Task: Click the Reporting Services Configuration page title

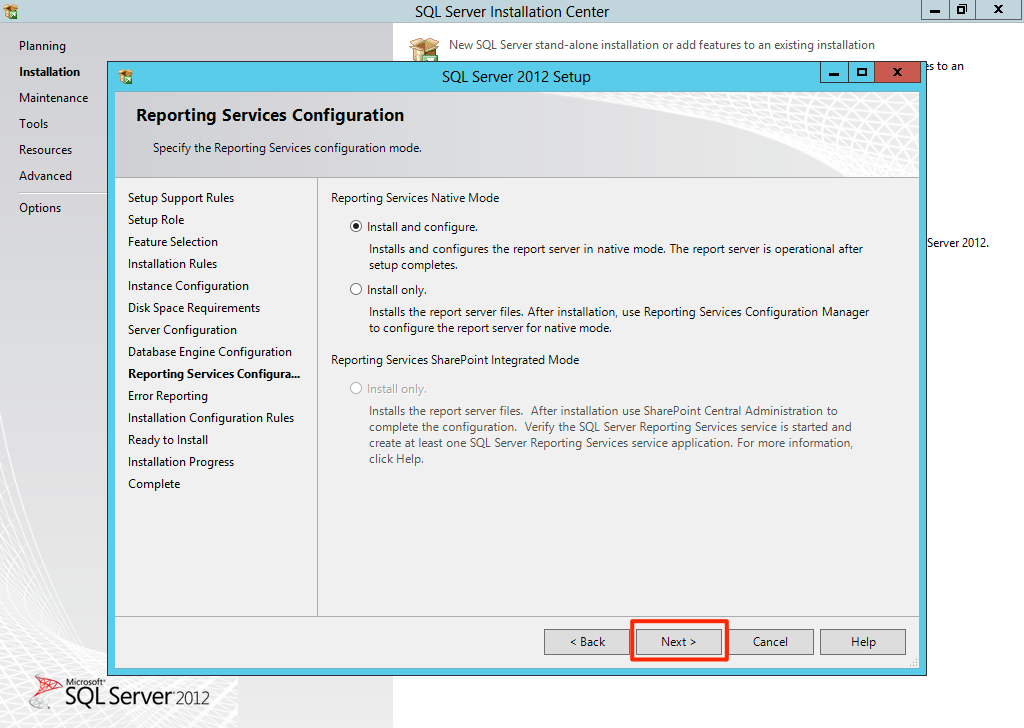Action: pyautogui.click(x=270, y=116)
